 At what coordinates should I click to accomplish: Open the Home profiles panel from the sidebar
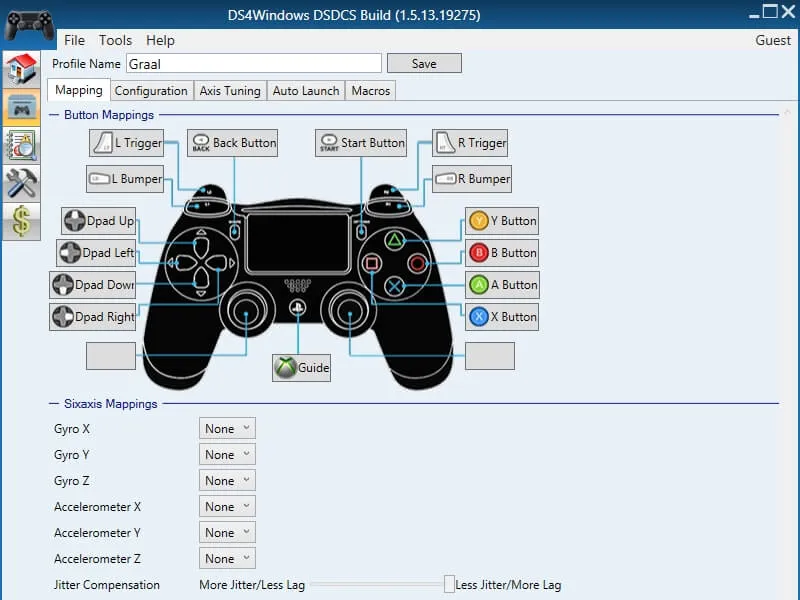tap(20, 70)
